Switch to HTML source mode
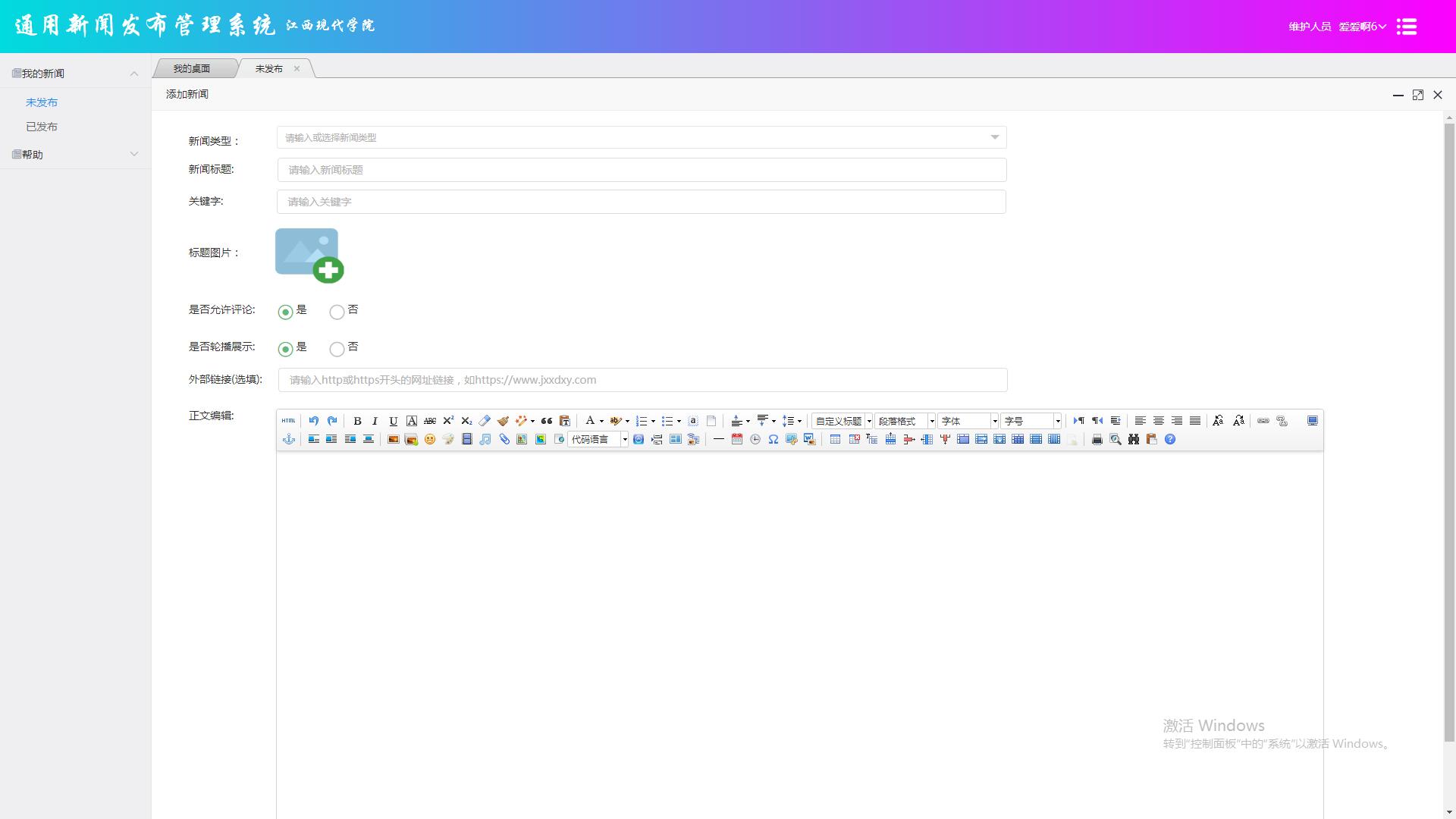This screenshot has width=1456, height=819. pos(288,421)
